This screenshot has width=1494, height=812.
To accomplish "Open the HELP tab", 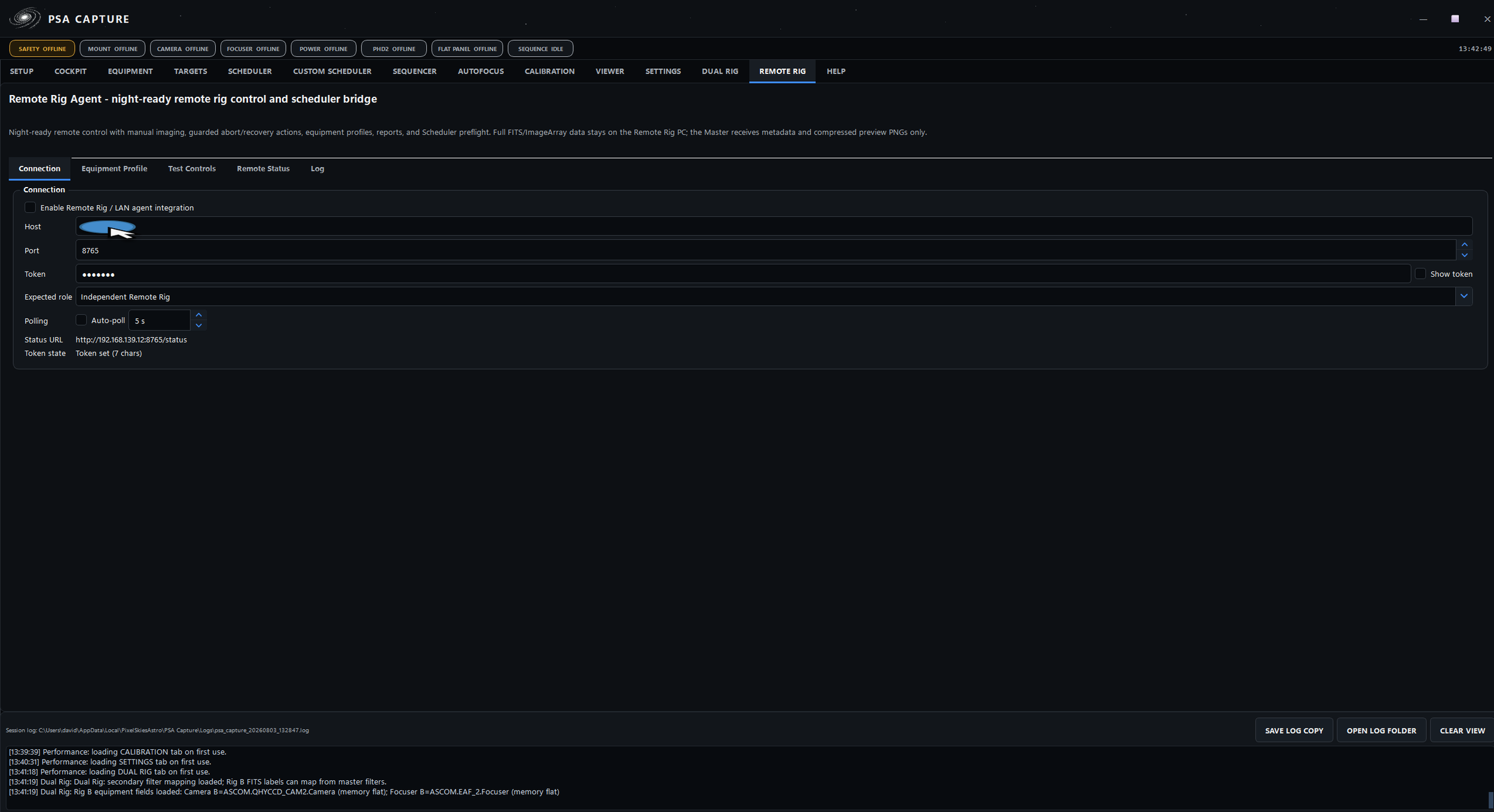I will [836, 71].
